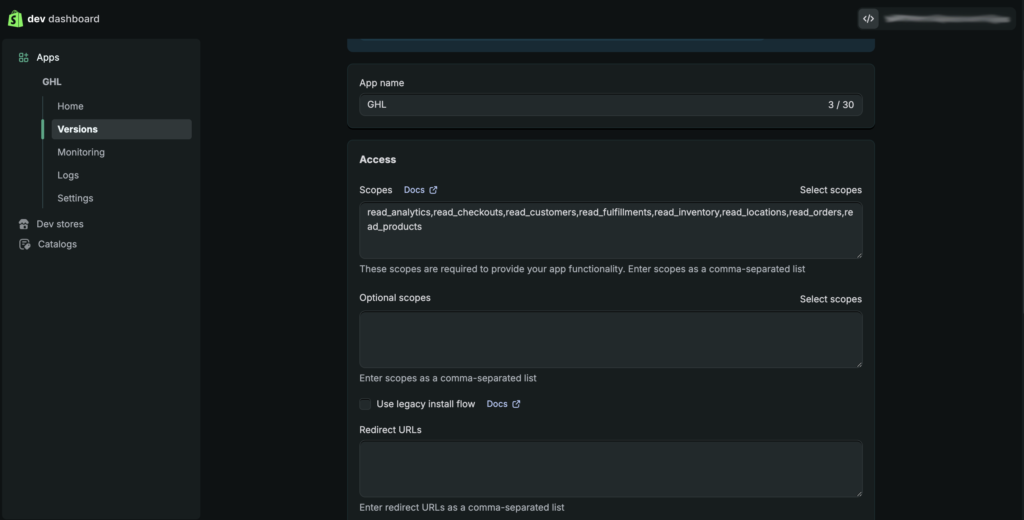Open Select scopes for required Scopes
The image size is (1024, 520).
830,190
